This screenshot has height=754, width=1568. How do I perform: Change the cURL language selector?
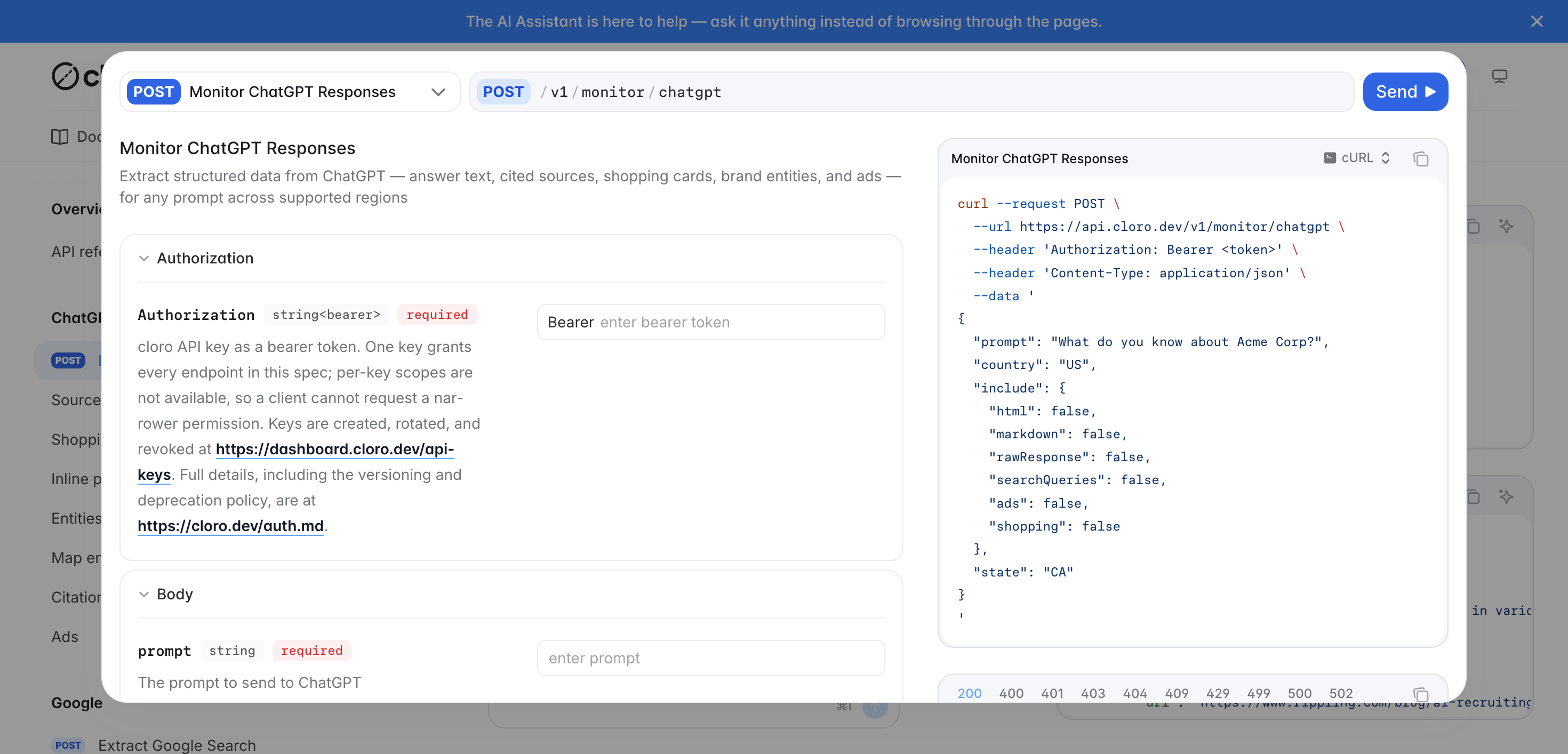[1357, 158]
